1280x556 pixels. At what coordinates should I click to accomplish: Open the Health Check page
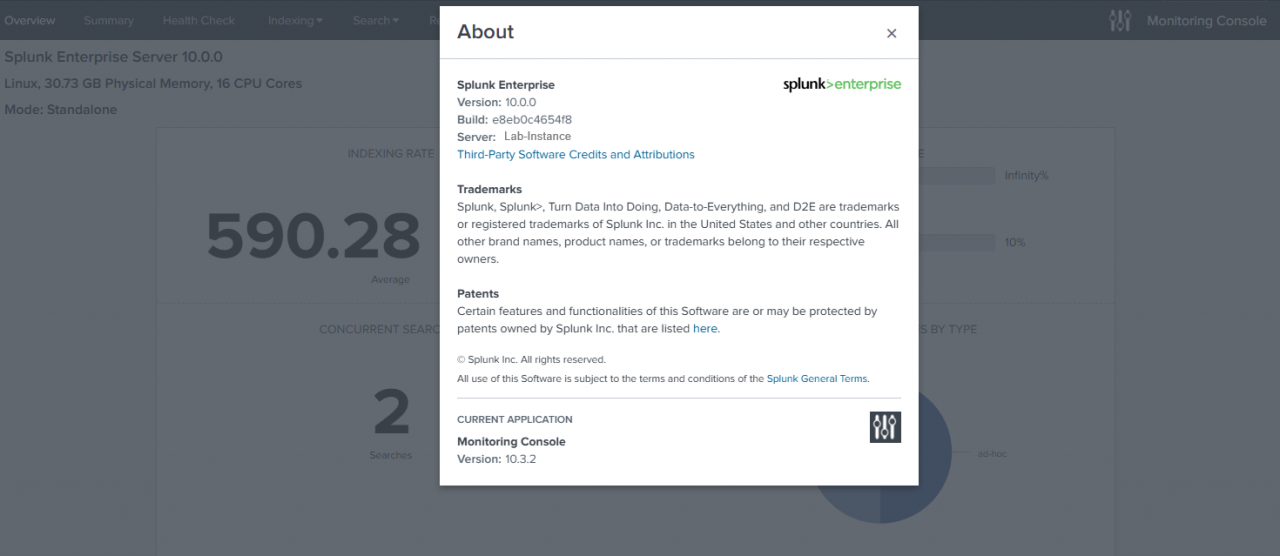pyautogui.click(x=201, y=20)
